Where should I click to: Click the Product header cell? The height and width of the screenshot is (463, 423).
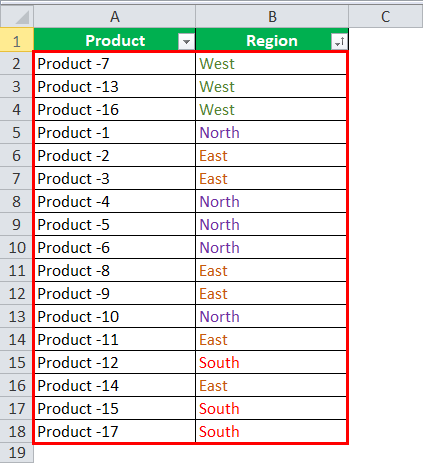tap(114, 40)
